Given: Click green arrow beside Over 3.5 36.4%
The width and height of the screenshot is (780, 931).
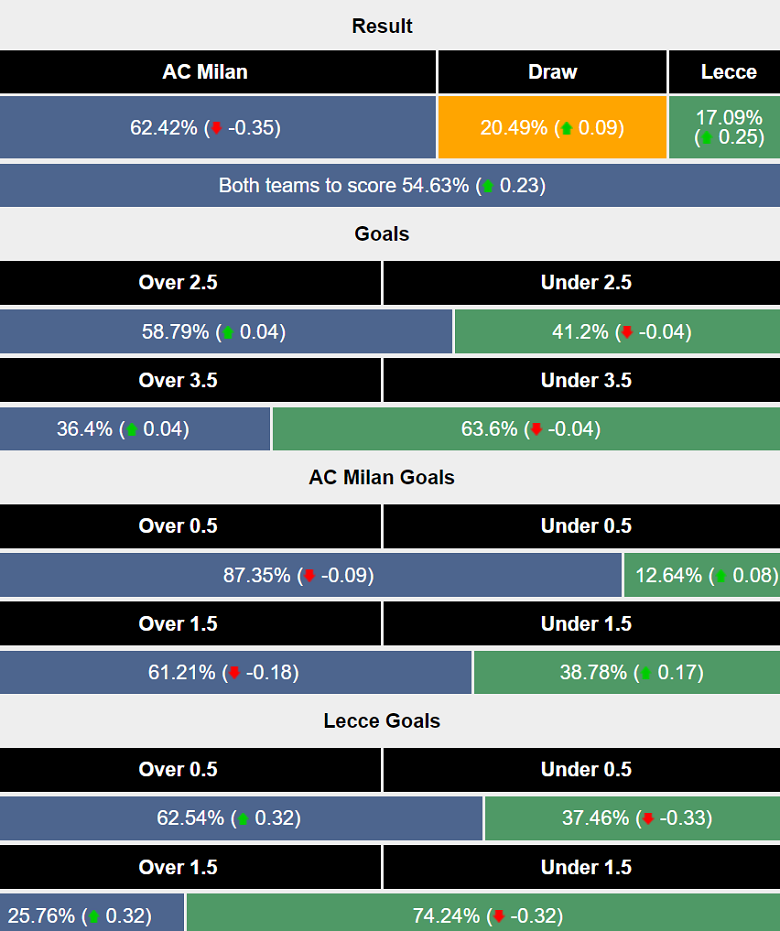Looking at the screenshot, I should (130, 430).
